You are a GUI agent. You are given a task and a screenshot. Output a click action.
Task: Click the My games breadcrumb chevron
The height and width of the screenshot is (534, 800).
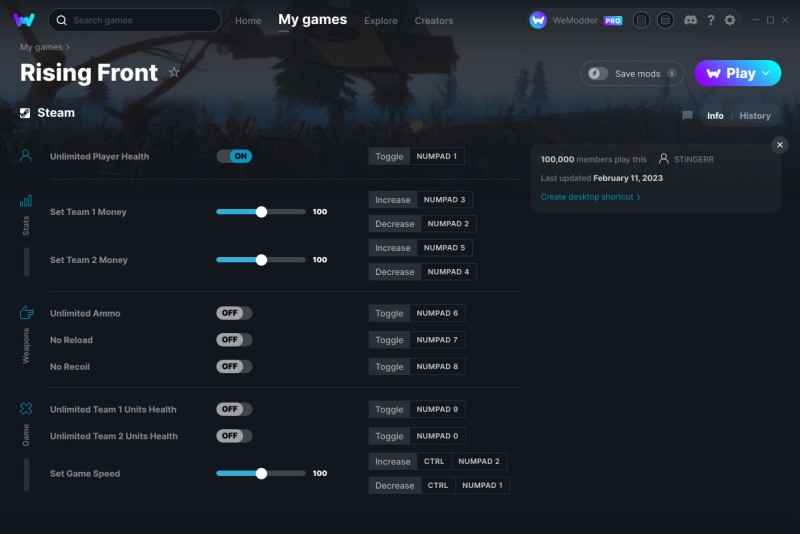click(x=67, y=47)
